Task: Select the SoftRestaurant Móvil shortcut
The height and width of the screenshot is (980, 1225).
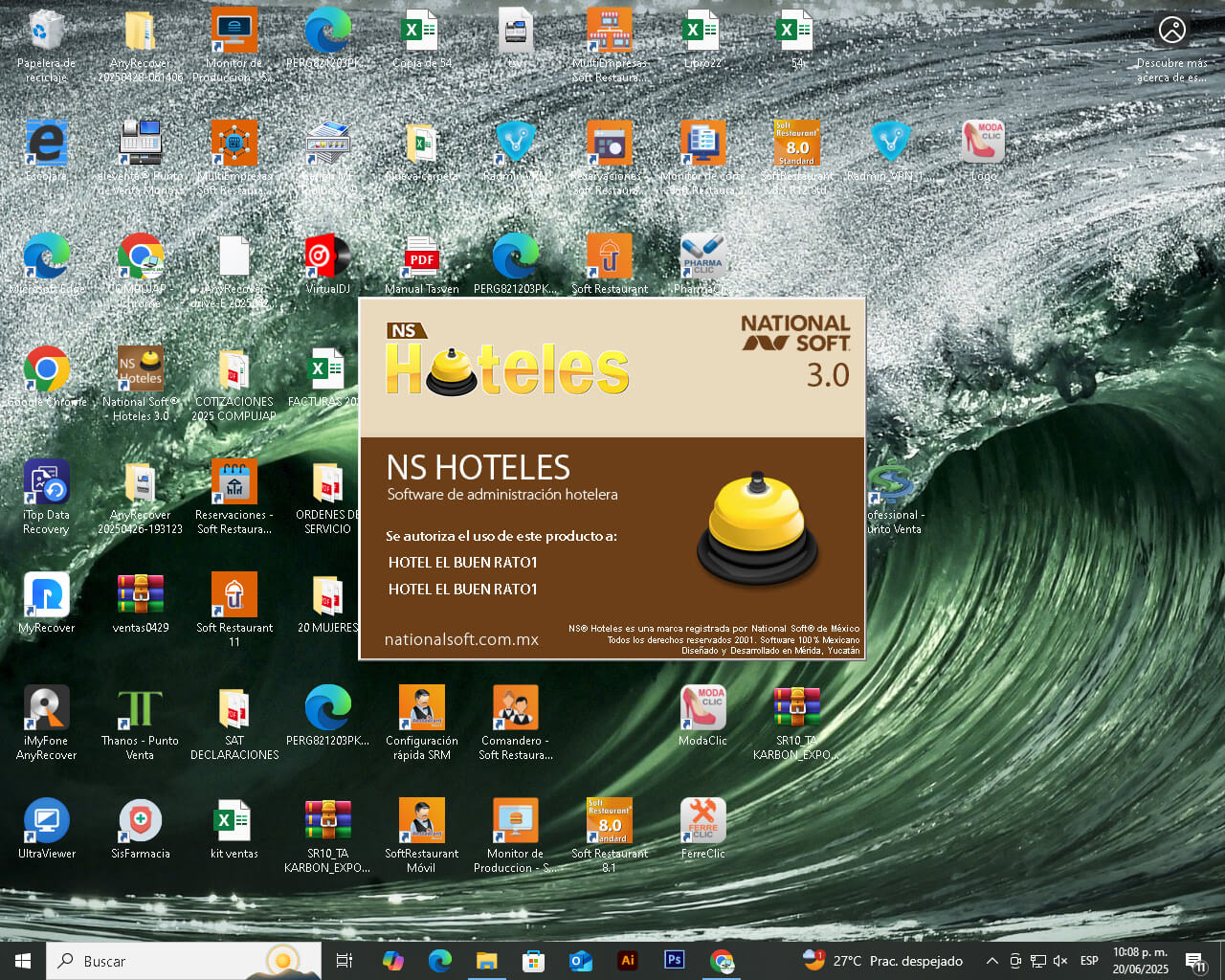Action: 421,835
